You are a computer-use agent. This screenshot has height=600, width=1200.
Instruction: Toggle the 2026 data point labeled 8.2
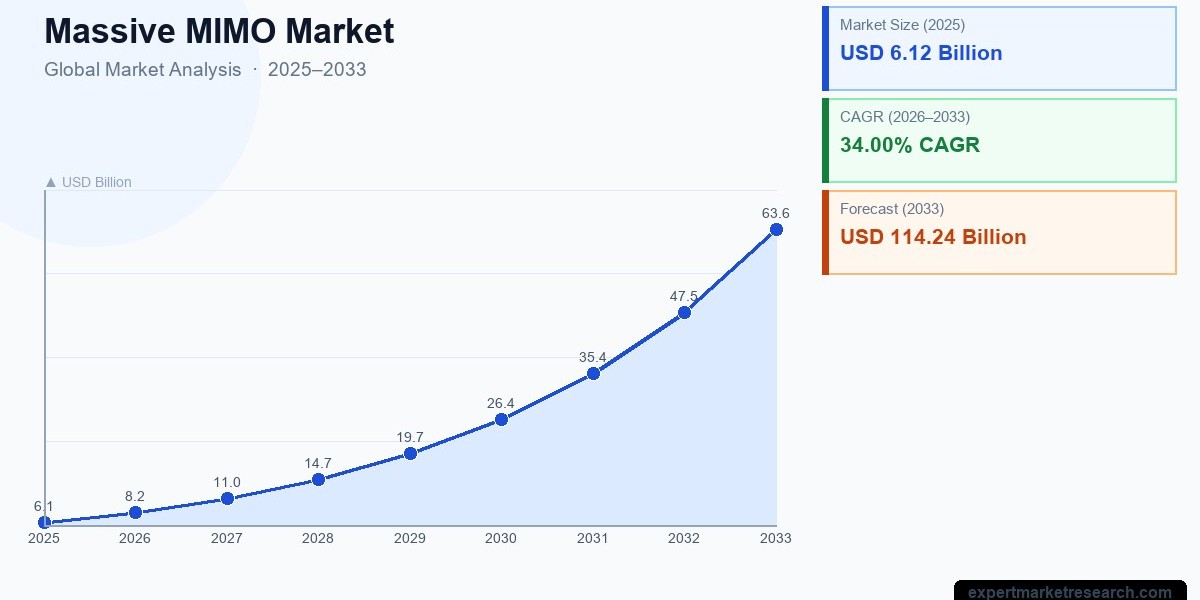click(x=134, y=511)
